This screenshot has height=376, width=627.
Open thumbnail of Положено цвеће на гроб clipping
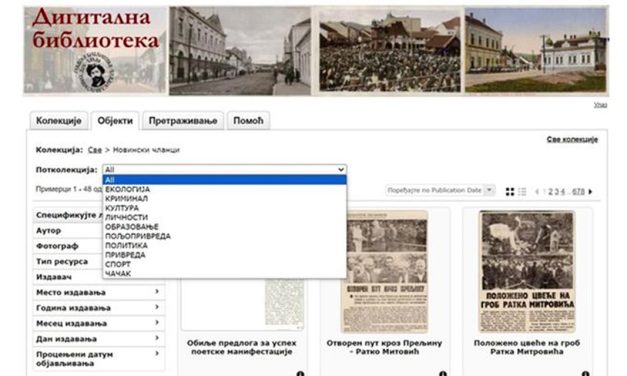tap(527, 272)
